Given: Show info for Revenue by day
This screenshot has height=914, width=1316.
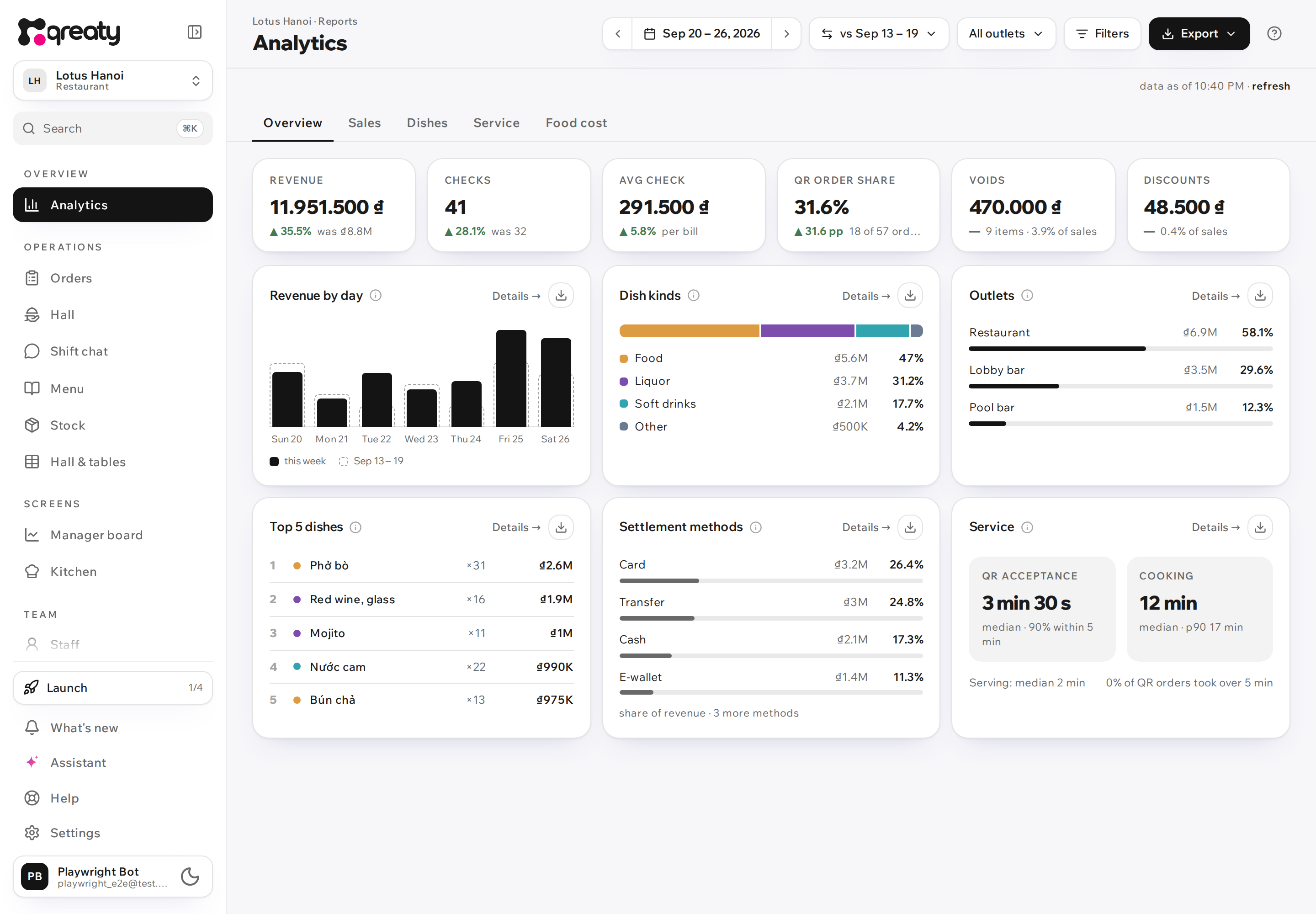Looking at the screenshot, I should pos(376,296).
